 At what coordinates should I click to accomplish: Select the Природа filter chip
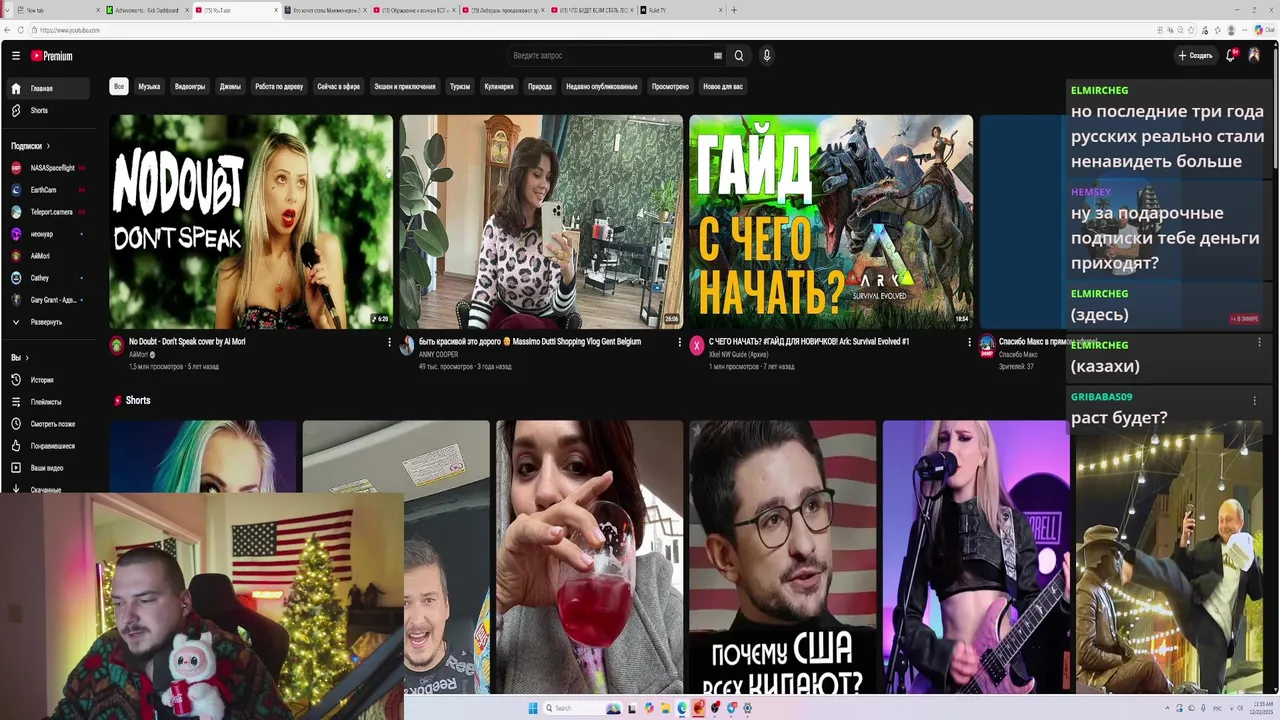(540, 87)
